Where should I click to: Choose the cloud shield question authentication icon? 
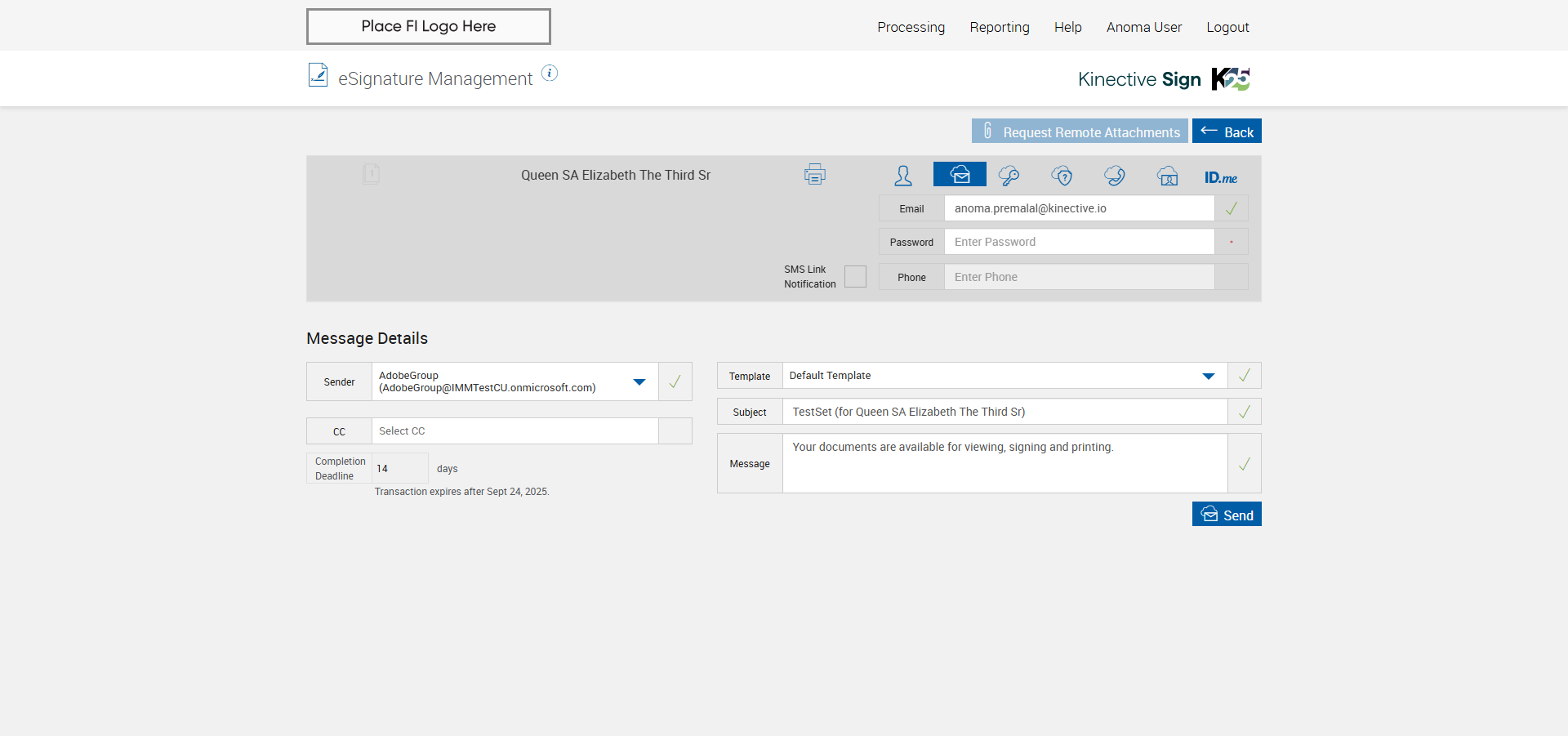(1062, 176)
